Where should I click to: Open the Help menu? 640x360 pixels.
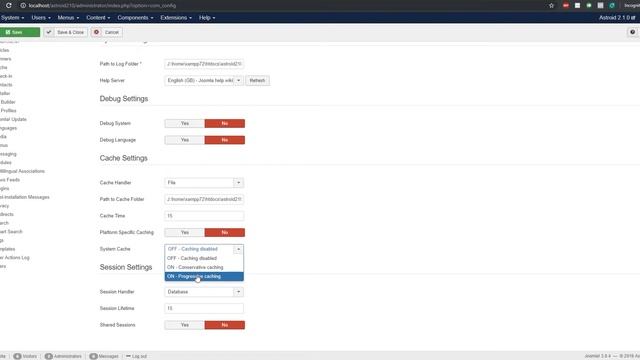tap(207, 18)
